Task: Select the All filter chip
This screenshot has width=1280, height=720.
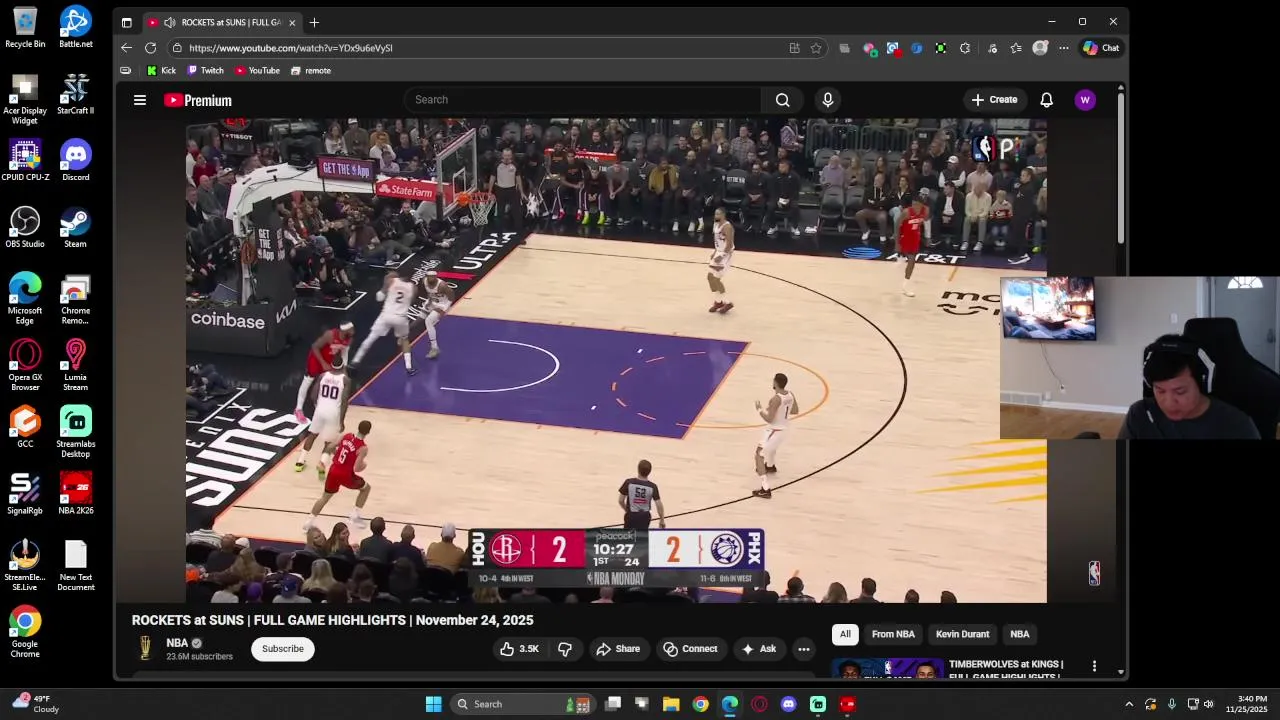Action: 845,634
